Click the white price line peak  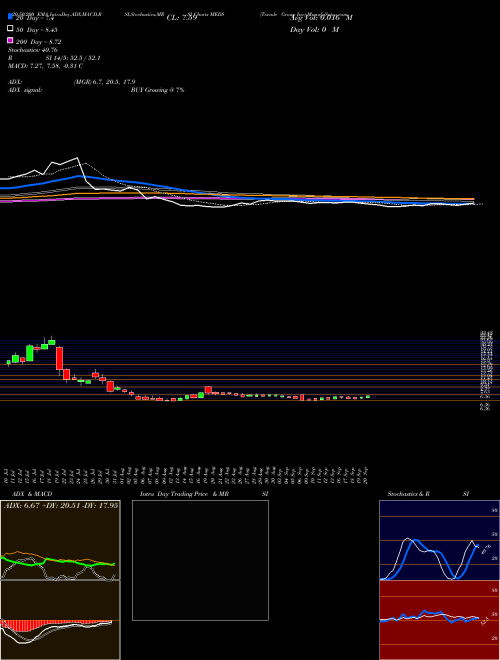(77, 158)
